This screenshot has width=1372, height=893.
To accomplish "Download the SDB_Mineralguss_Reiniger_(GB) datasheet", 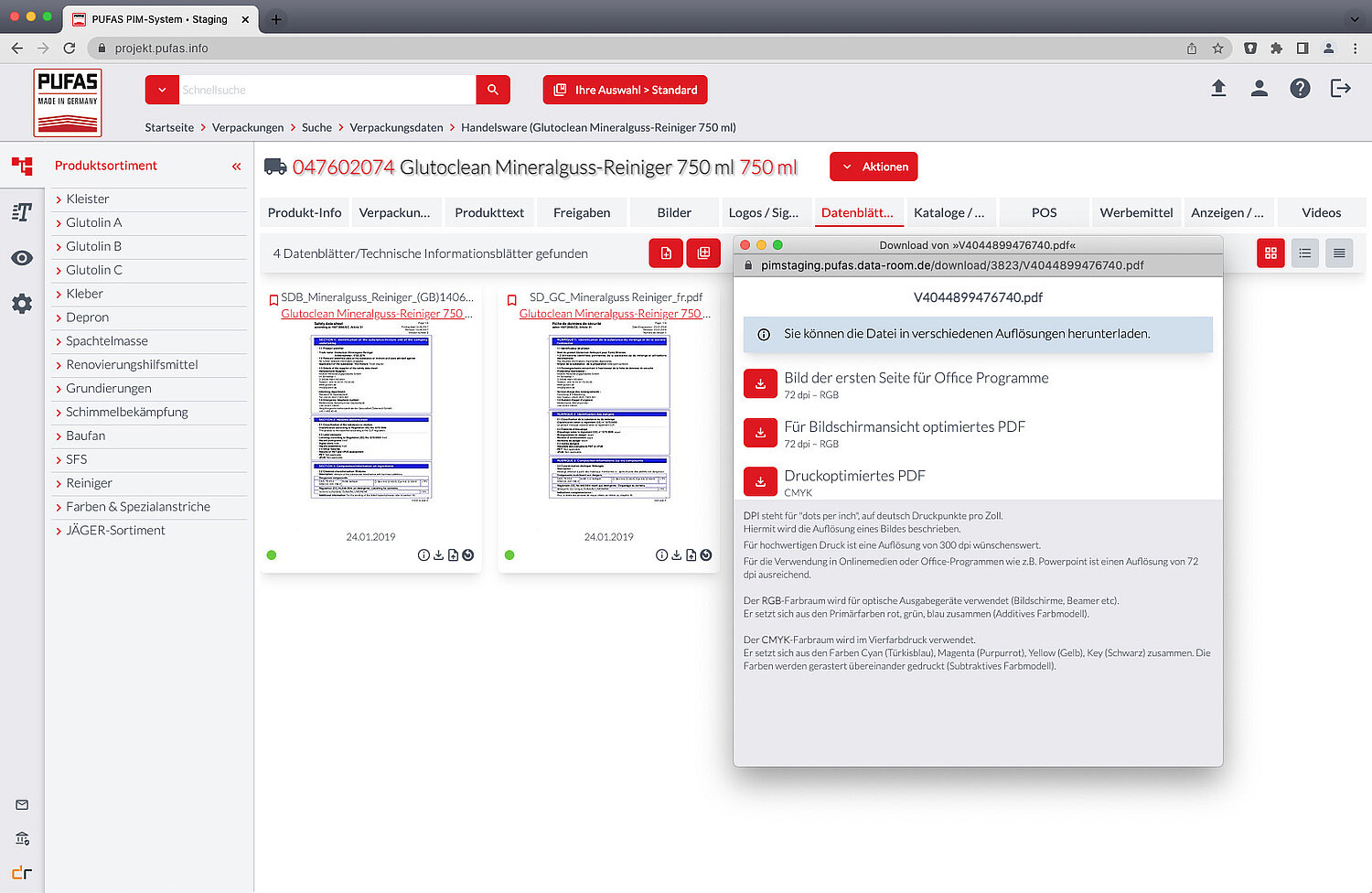I will (x=438, y=555).
